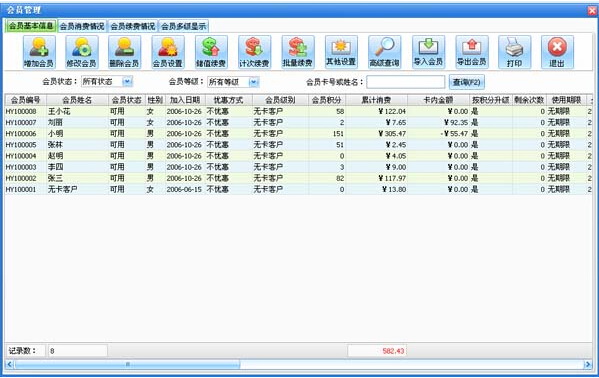This screenshot has width=599, height=378.
Task: Click the member name 赵明
Action: coord(55,156)
